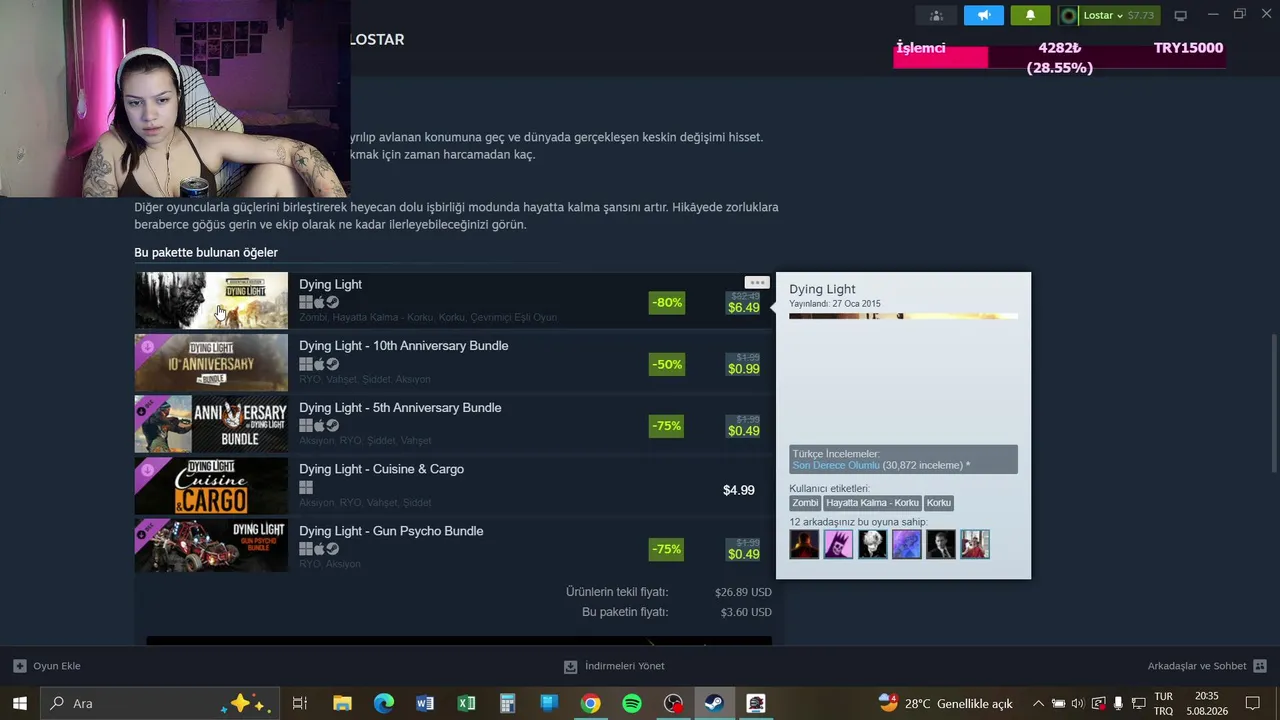Click 'Dying Light - Gun Psycho Bundle' title
This screenshot has height=720, width=1280.
click(x=391, y=531)
